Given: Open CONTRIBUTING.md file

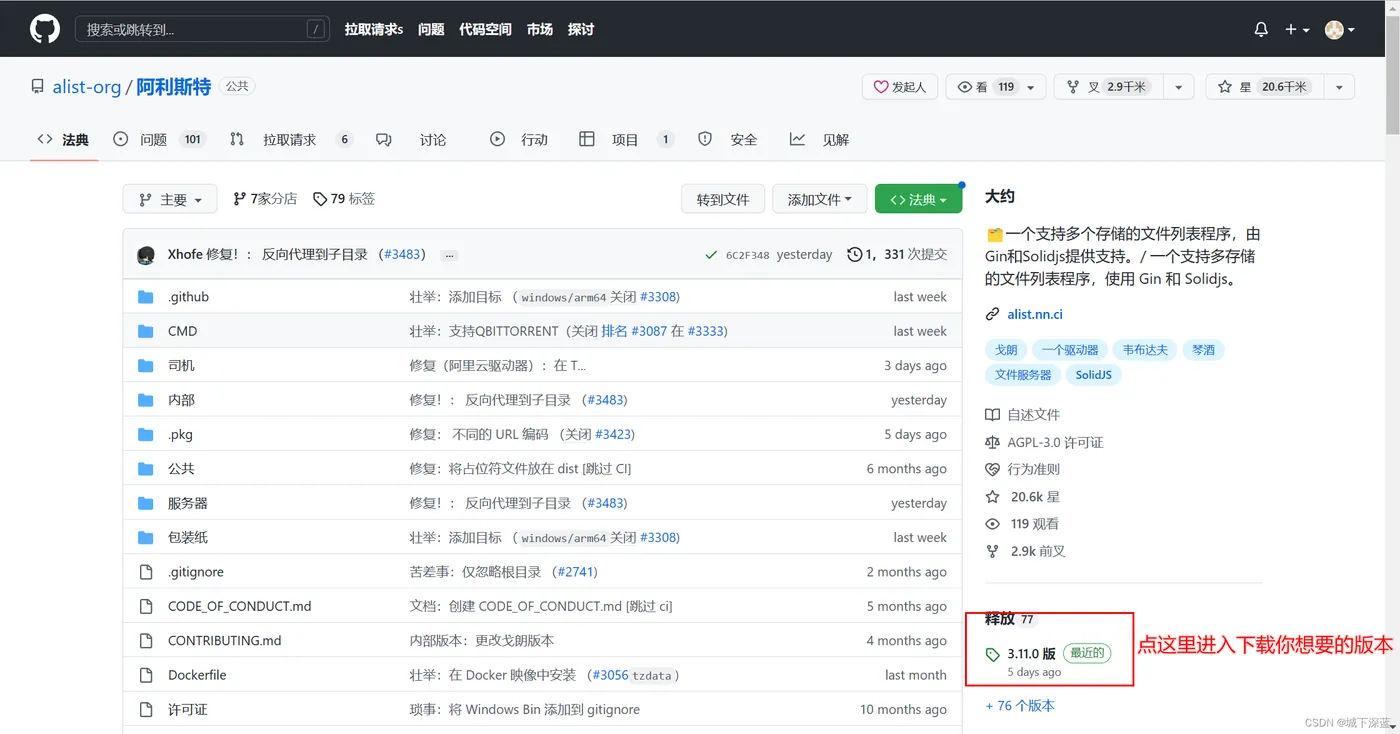Looking at the screenshot, I should [x=225, y=640].
